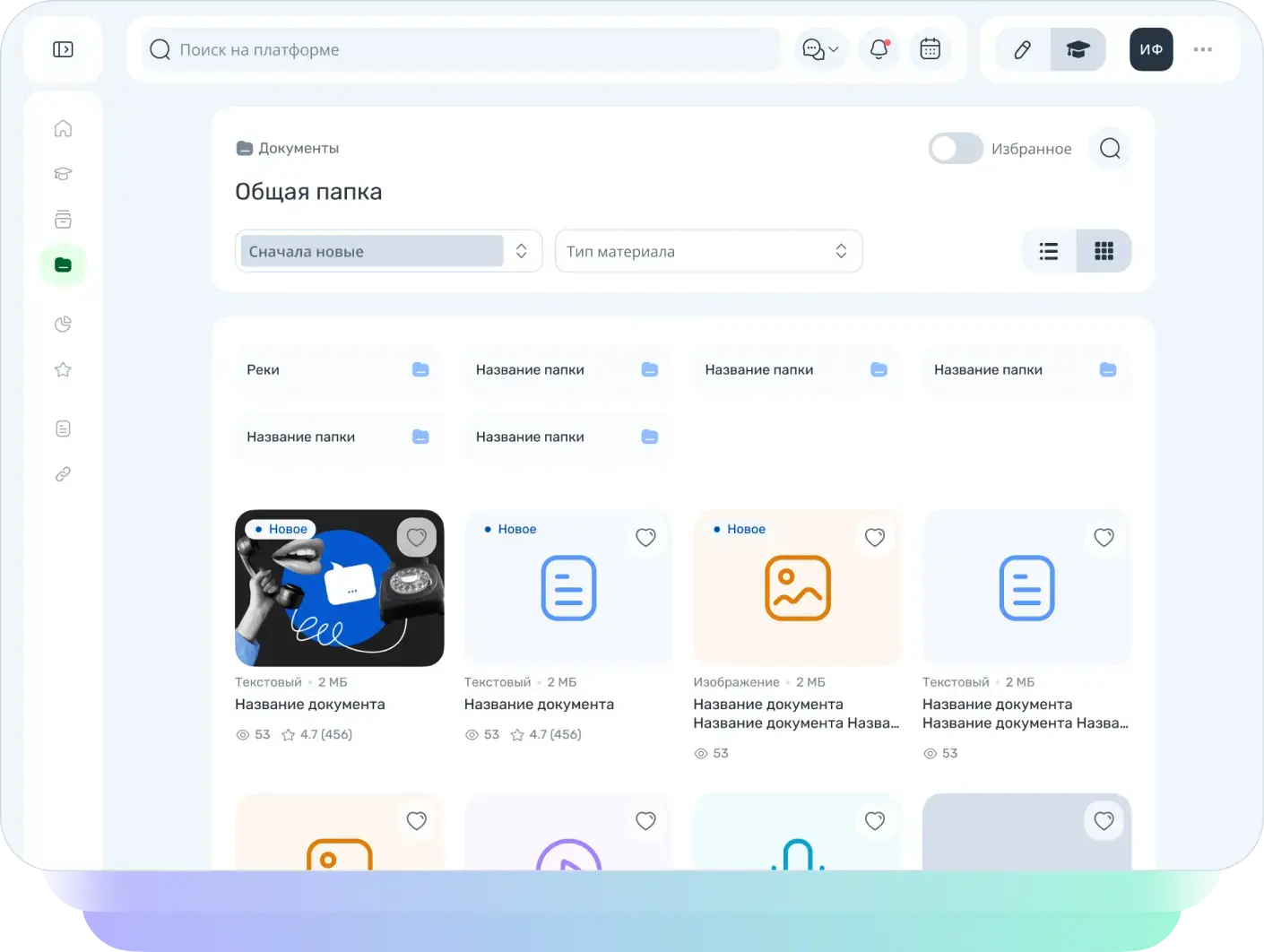Open the pie chart analytics icon

63,324
